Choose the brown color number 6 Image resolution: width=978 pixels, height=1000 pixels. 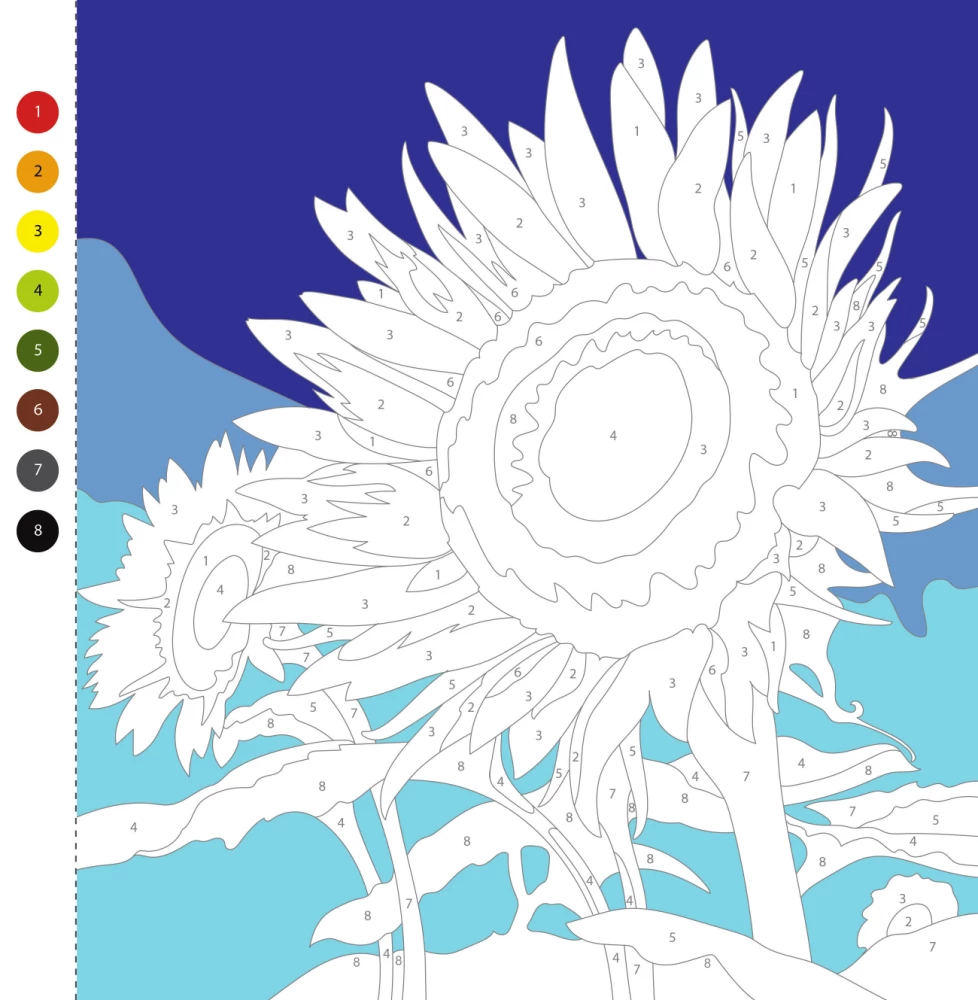(38, 410)
